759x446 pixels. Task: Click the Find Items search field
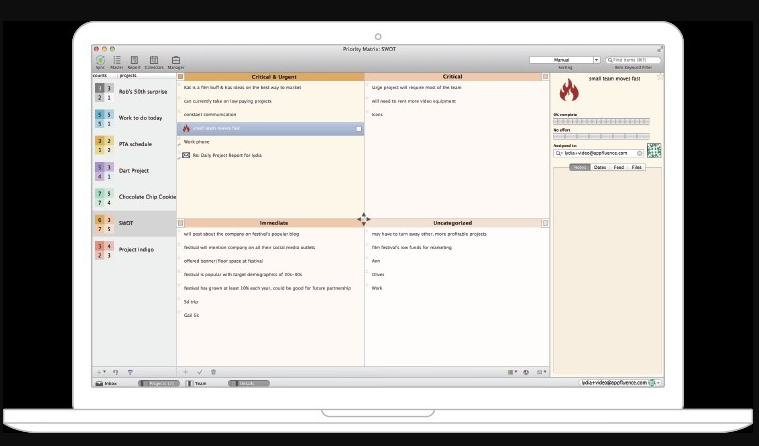[x=634, y=60]
